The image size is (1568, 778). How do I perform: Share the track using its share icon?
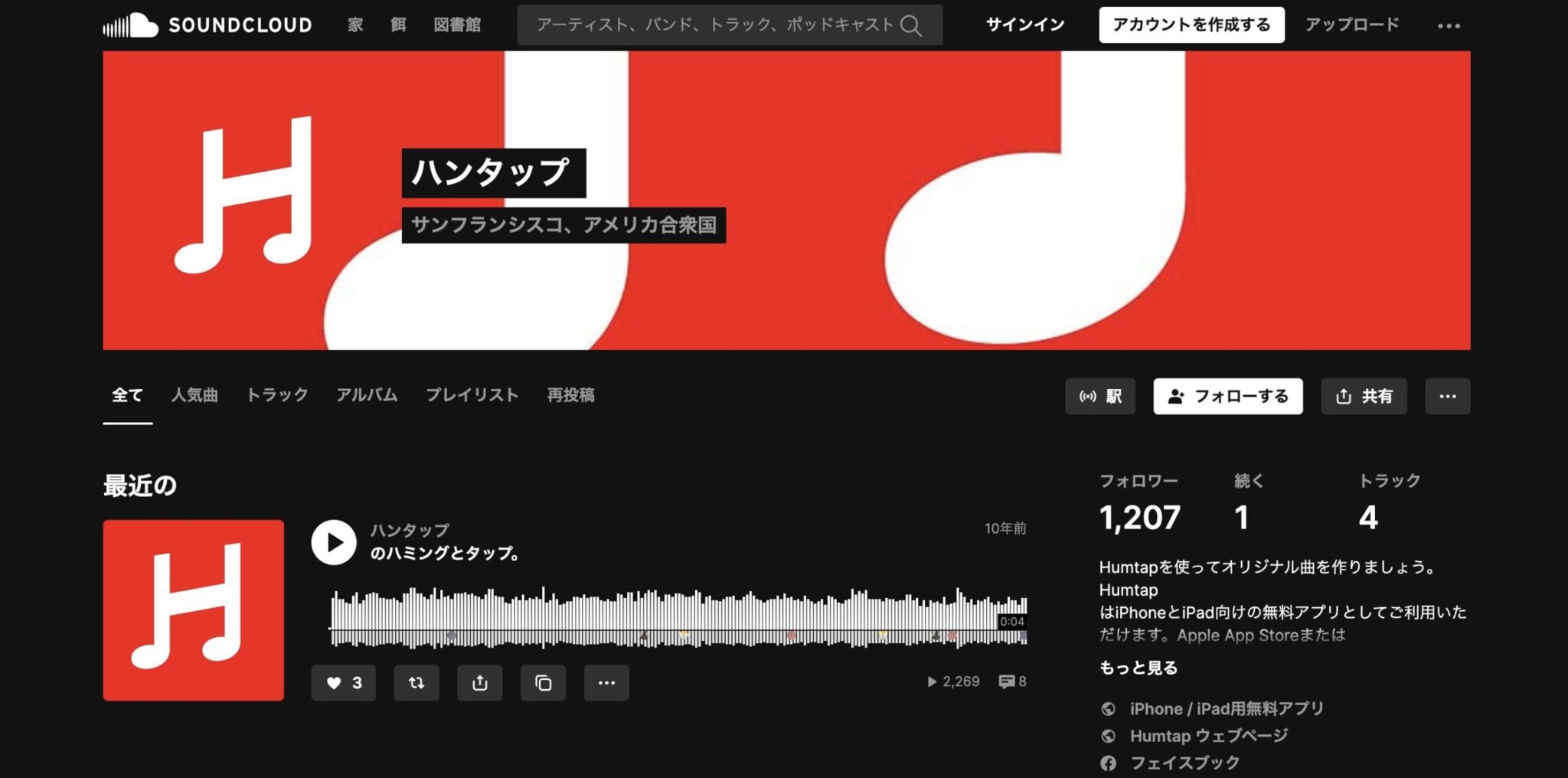tap(480, 682)
